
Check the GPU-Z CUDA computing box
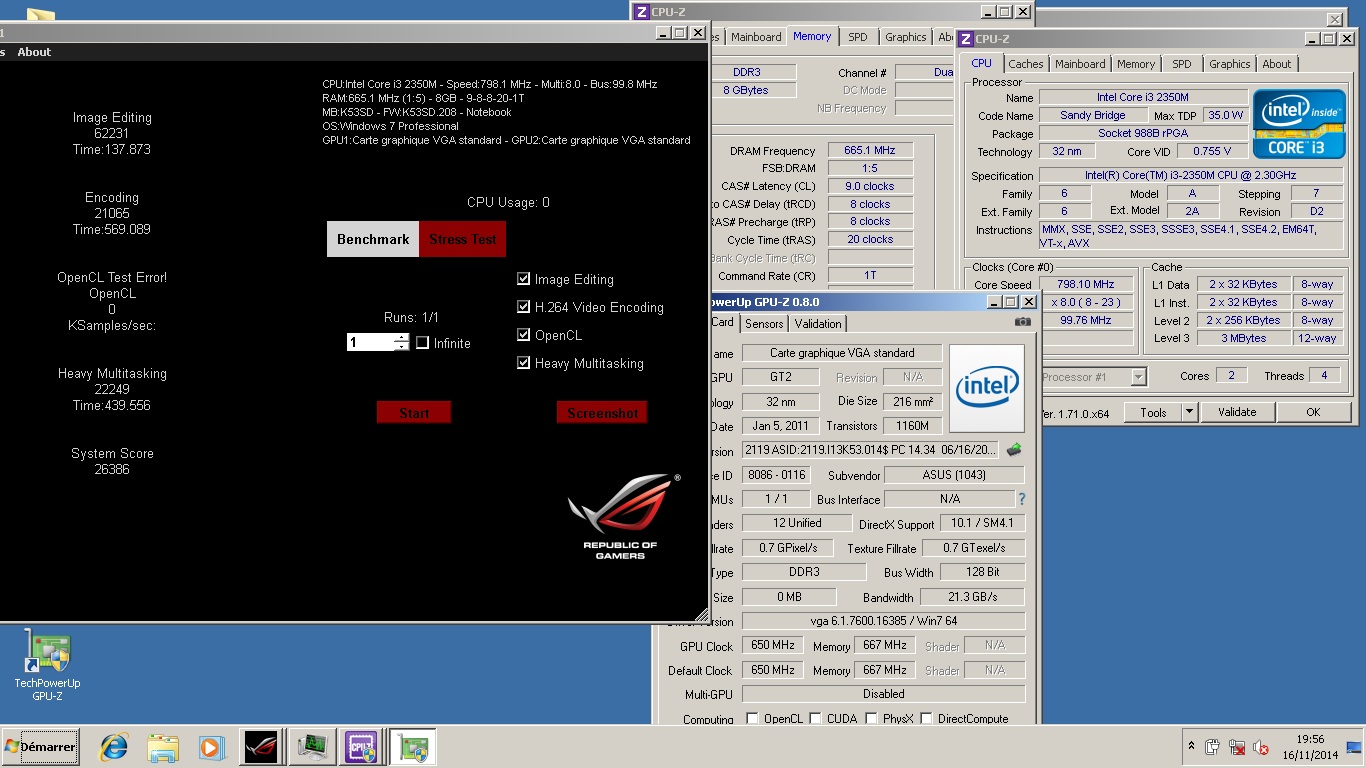(816, 719)
